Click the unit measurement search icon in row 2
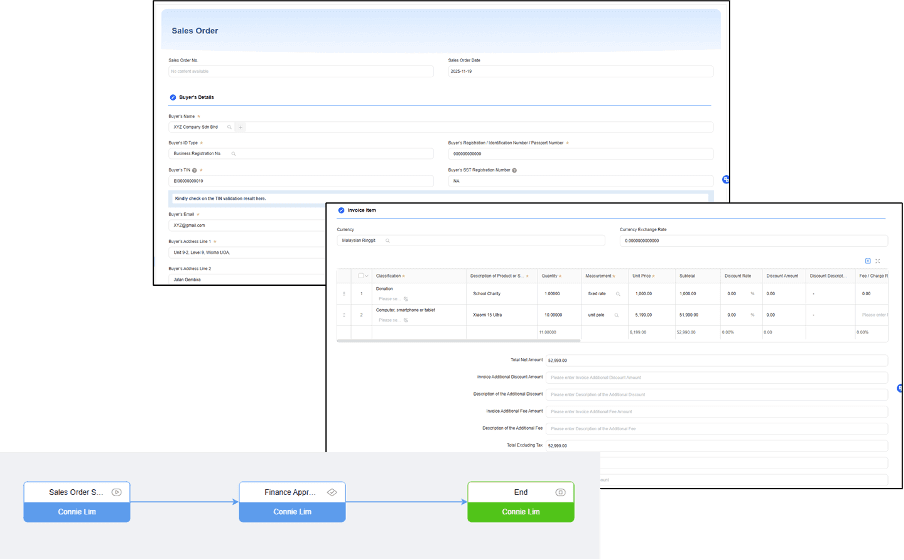 [616, 315]
